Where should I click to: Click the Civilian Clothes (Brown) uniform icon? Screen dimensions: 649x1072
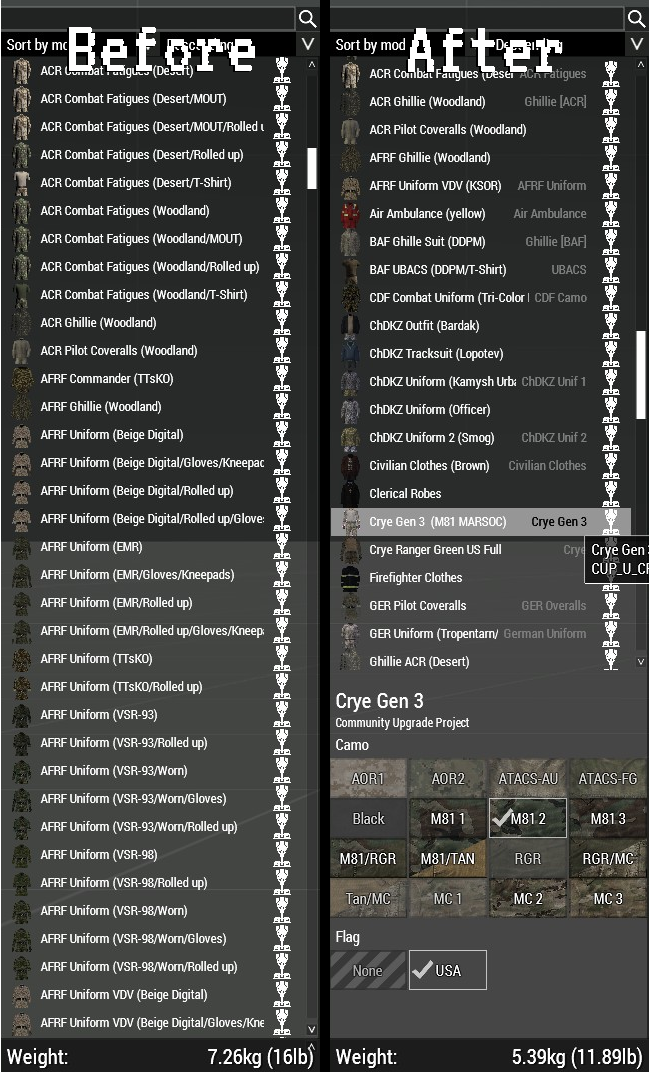point(351,466)
